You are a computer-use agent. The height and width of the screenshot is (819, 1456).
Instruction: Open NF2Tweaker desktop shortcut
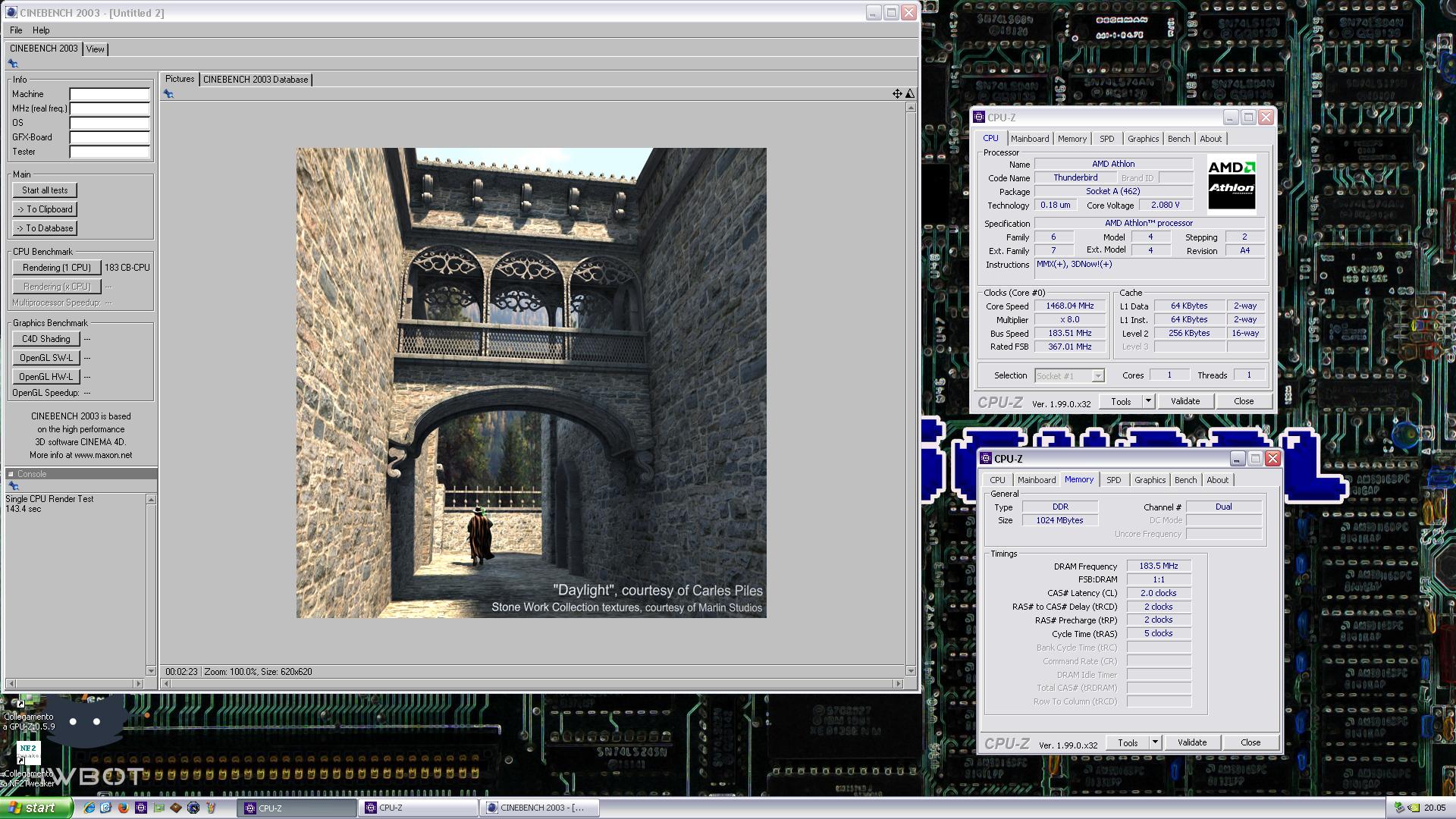pyautogui.click(x=28, y=763)
